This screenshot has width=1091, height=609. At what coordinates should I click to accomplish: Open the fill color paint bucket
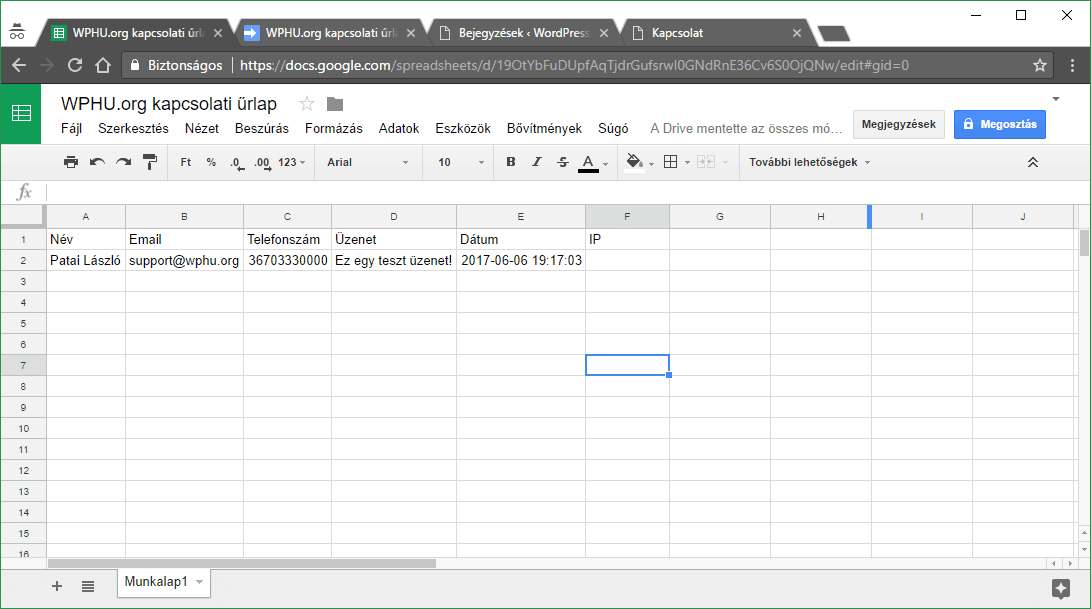(x=634, y=162)
